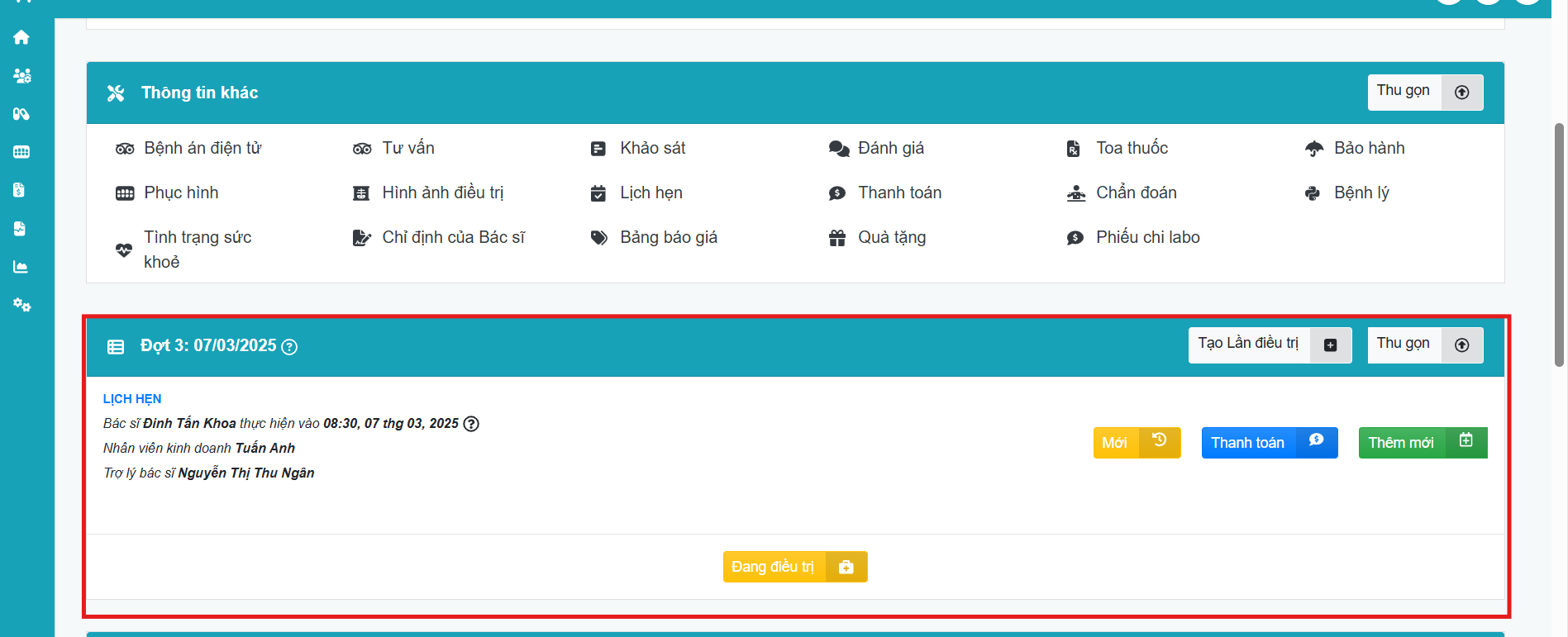This screenshot has width=1568, height=637.
Task: Change the Đang điều trị status
Action: coord(794,567)
